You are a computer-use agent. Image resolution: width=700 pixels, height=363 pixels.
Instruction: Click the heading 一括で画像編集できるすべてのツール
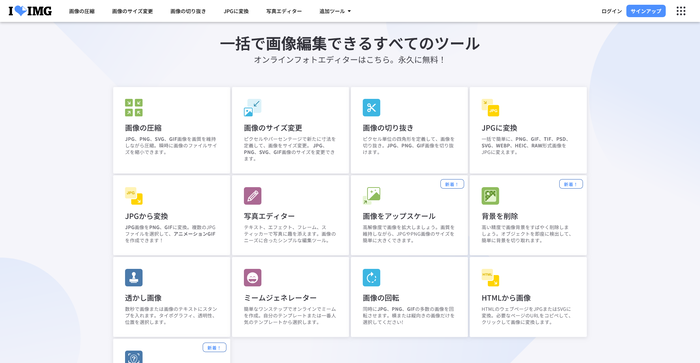coord(350,43)
